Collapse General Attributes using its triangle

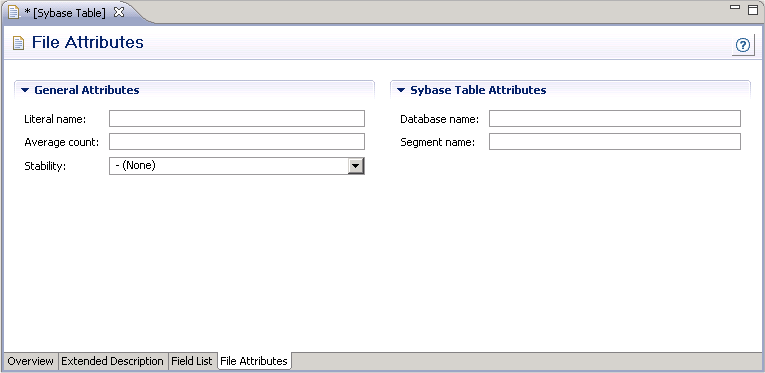(25, 90)
